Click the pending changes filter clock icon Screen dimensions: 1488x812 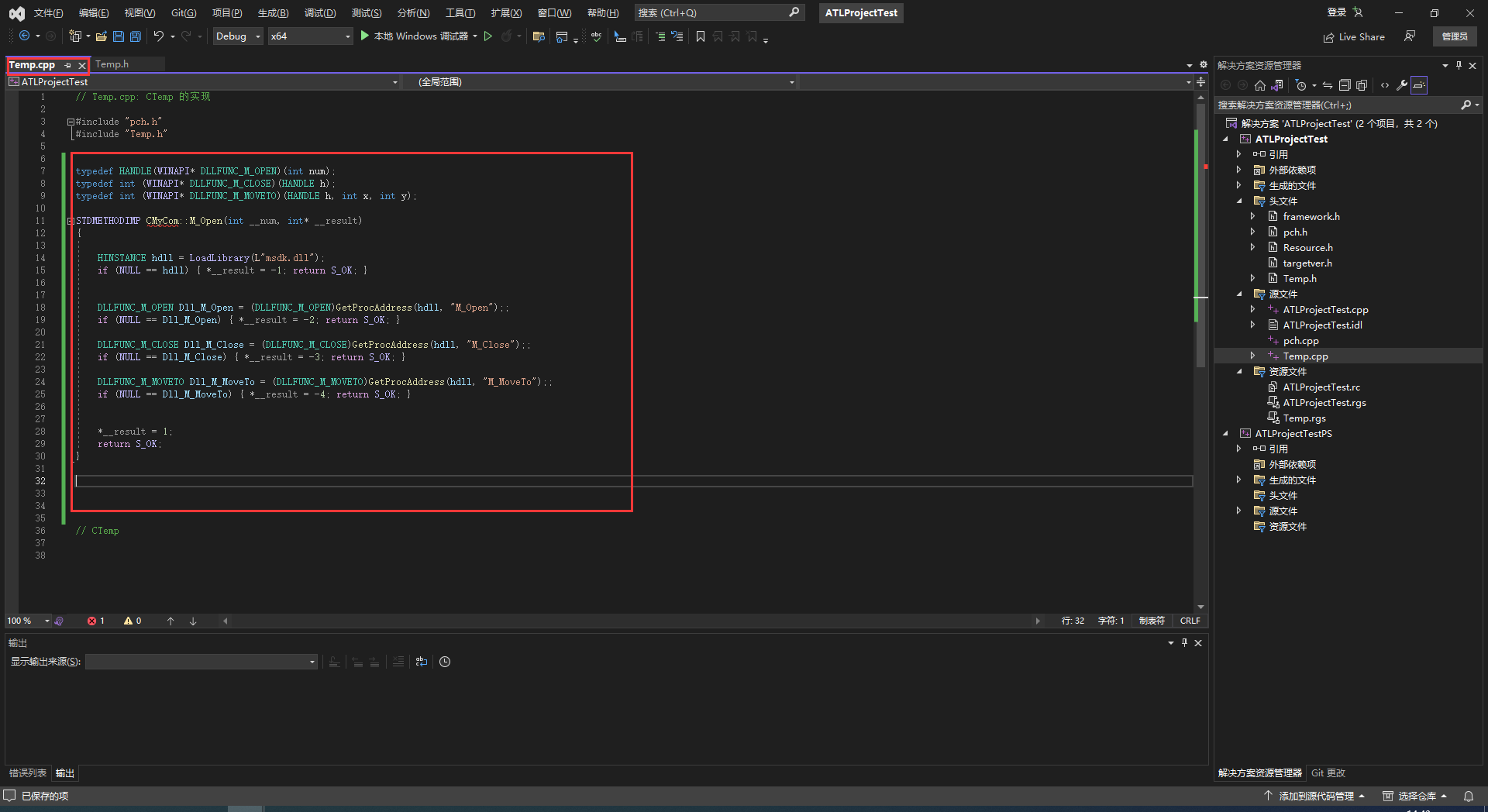(x=1301, y=85)
